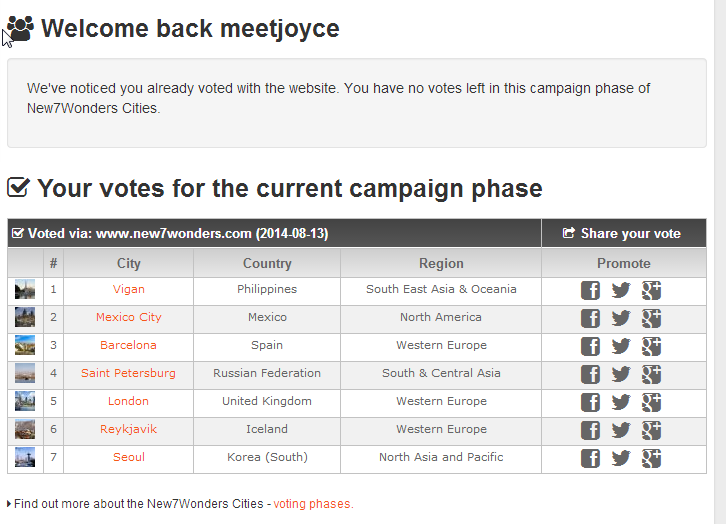Share Barcelona on Google Plus

[x=651, y=346]
